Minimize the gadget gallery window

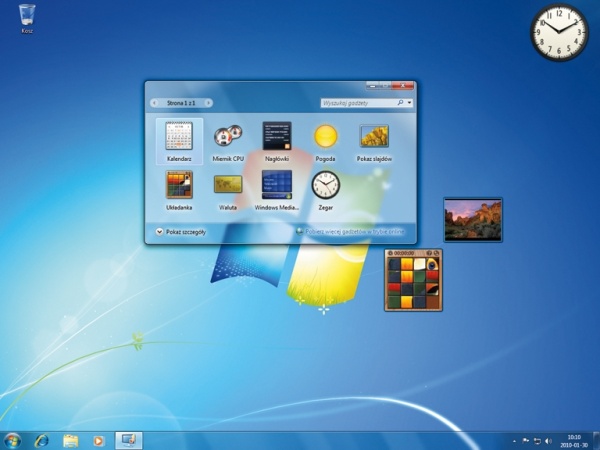[x=373, y=86]
